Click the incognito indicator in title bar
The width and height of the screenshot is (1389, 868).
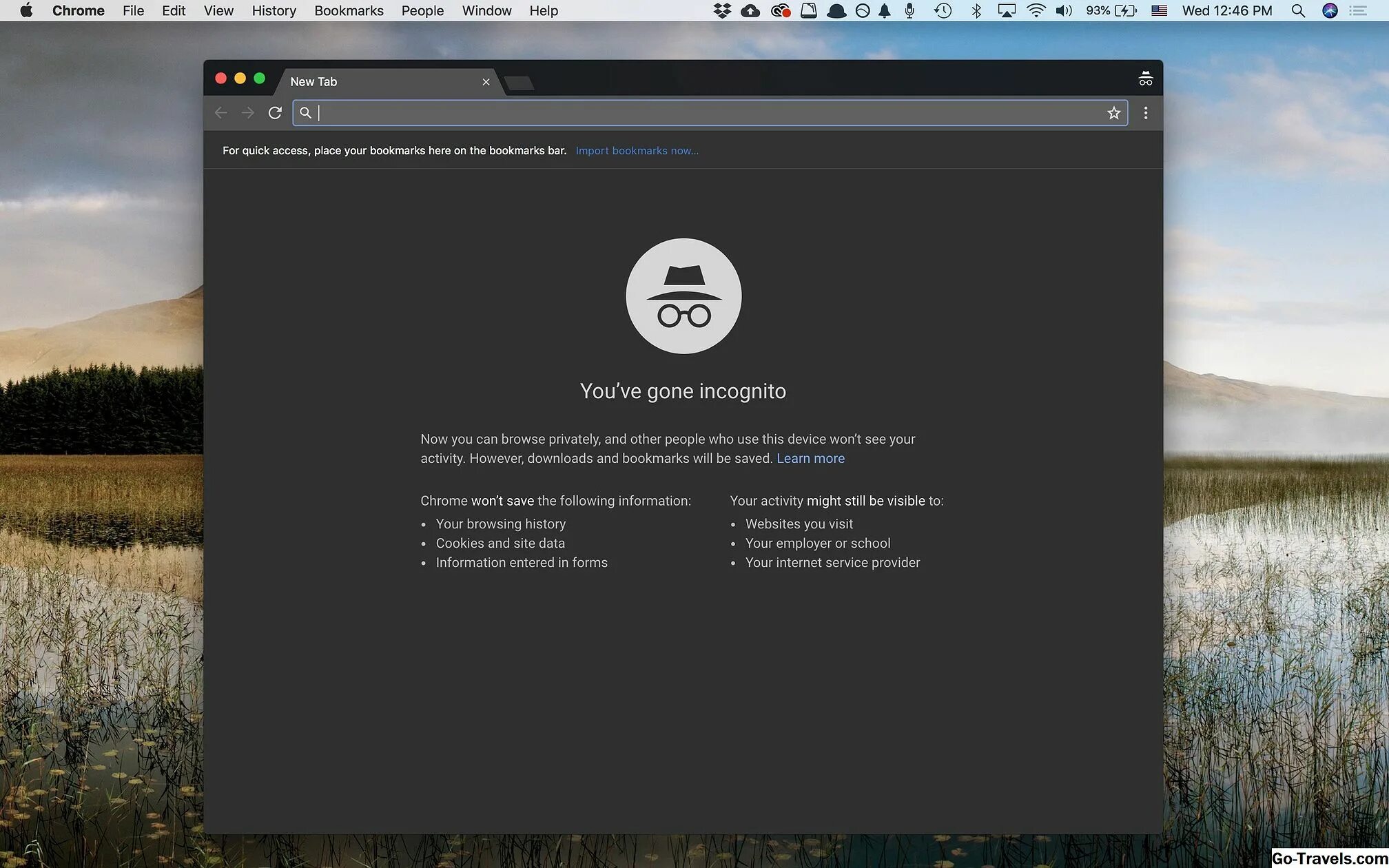1145,79
